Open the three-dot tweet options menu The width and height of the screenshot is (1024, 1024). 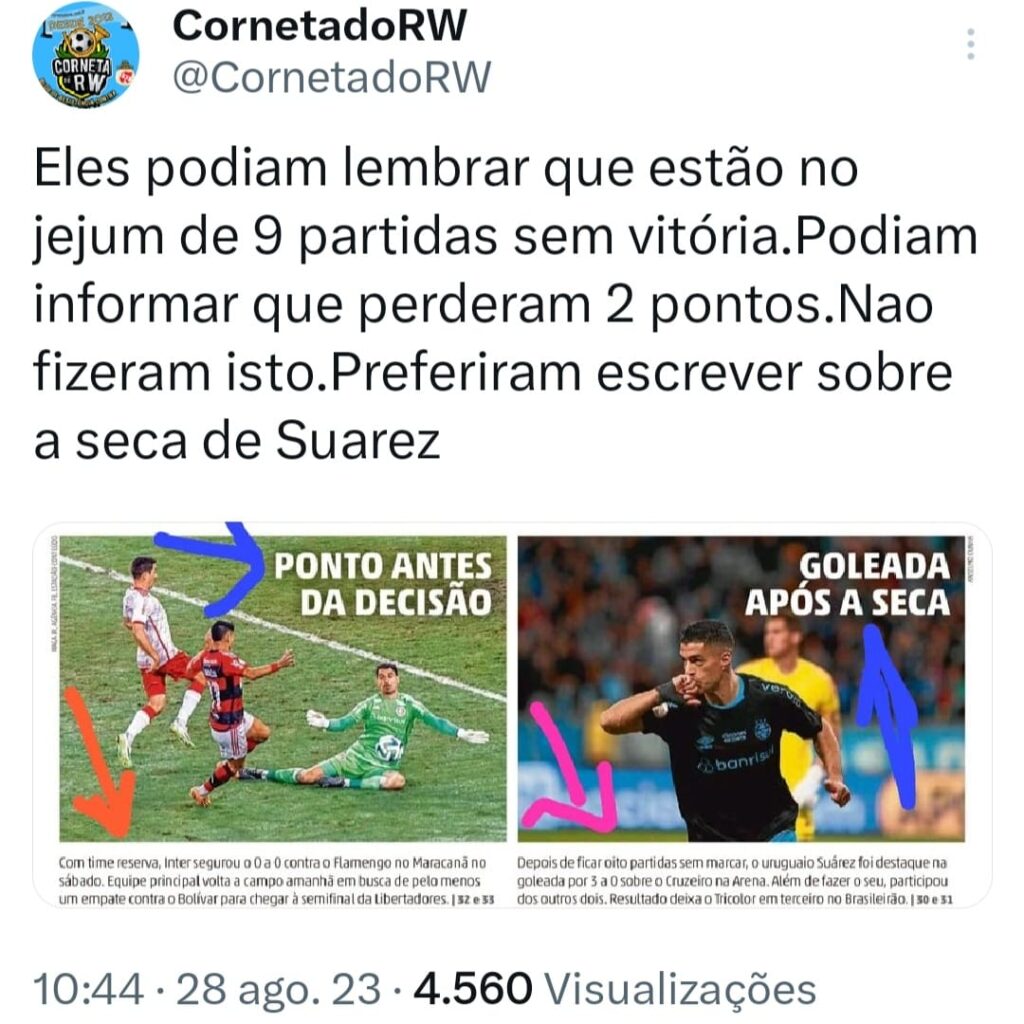click(x=971, y=44)
